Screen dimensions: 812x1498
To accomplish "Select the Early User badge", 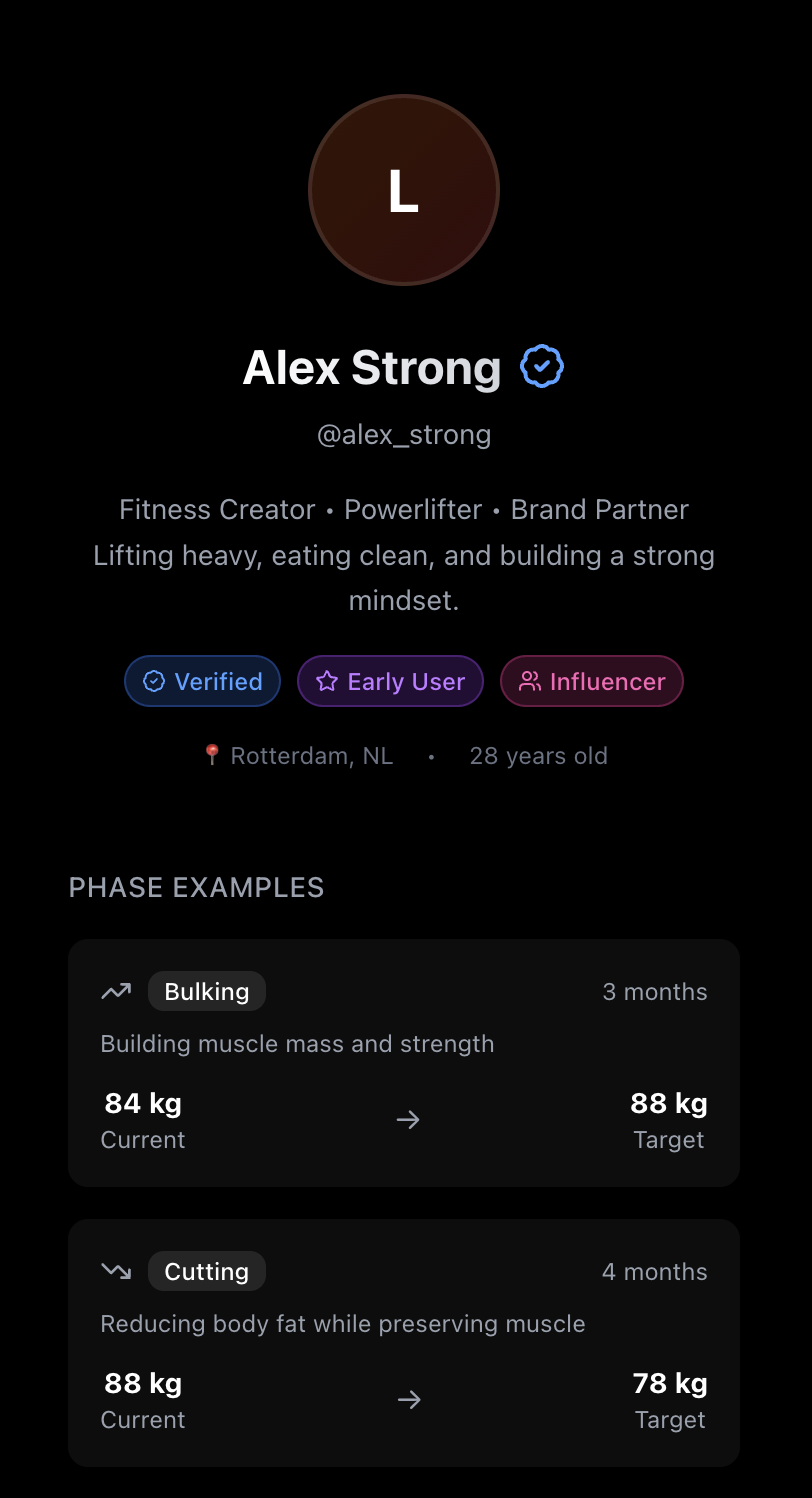I will (x=391, y=681).
